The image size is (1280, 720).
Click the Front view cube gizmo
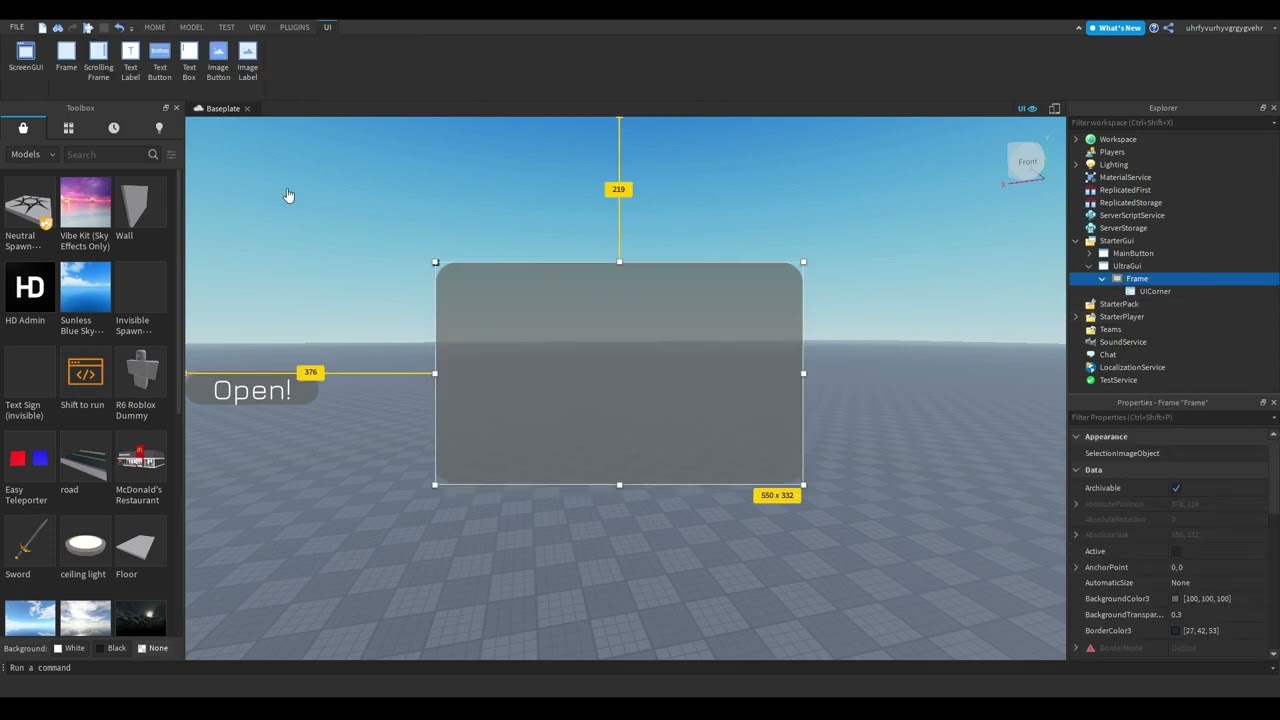pos(1027,162)
